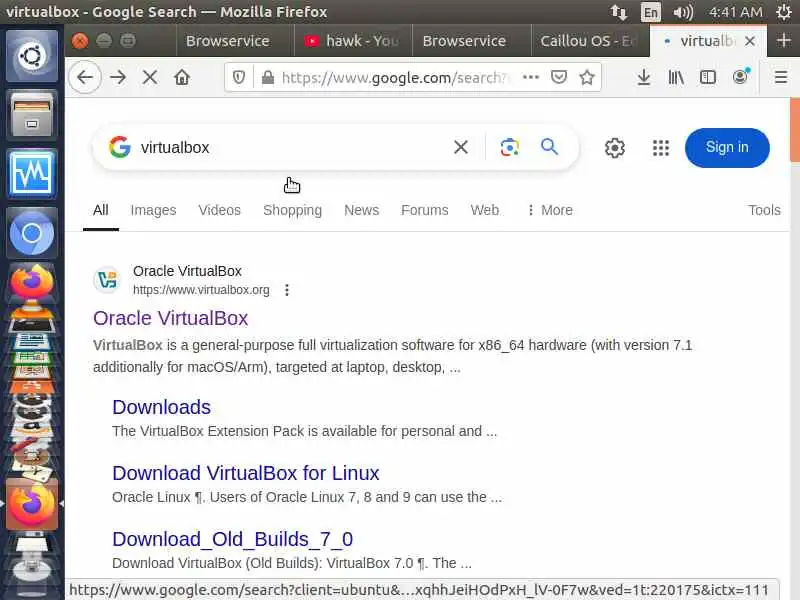800x600 pixels.
Task: Open the power session menu
Action: 784,12
